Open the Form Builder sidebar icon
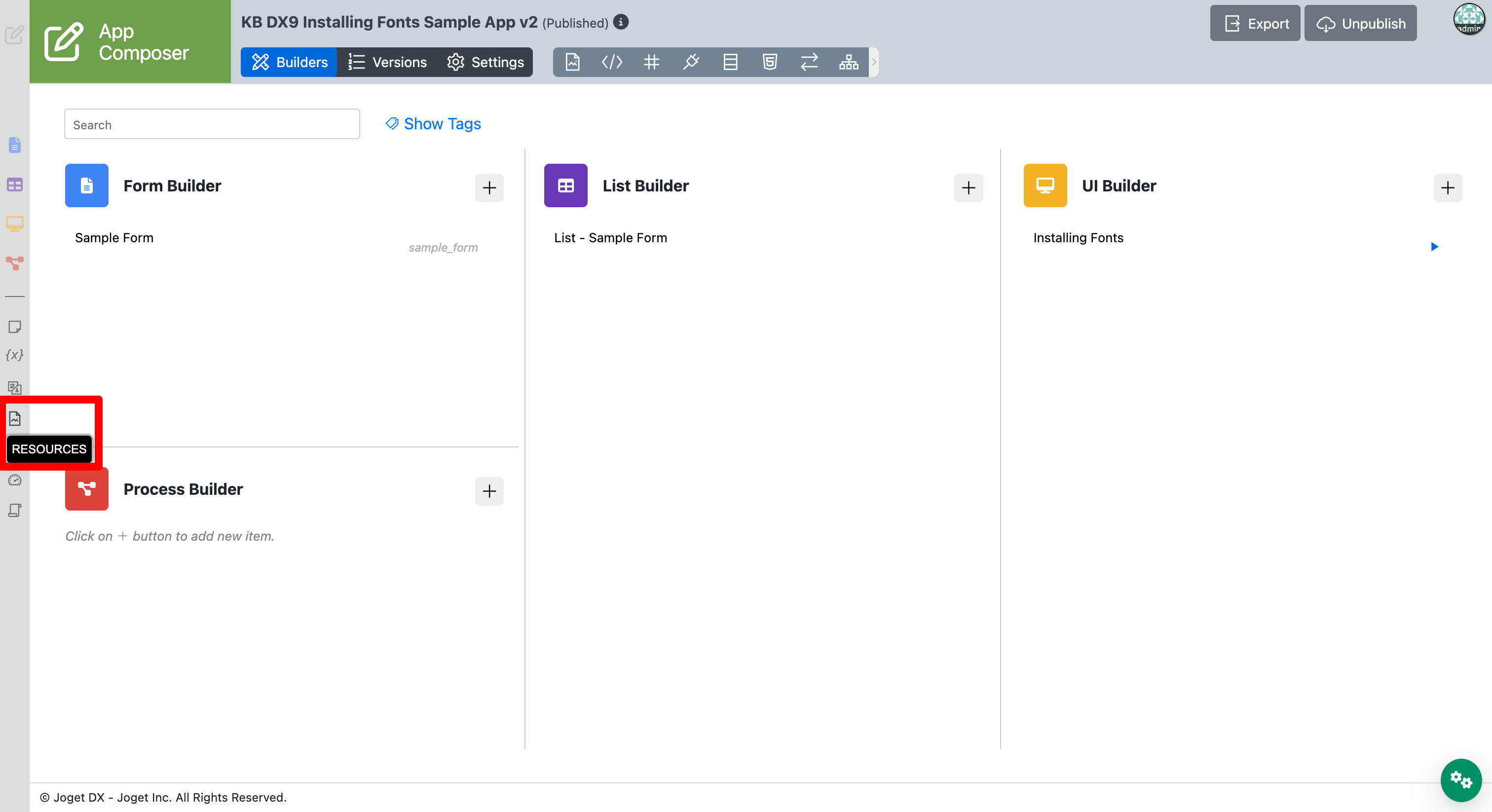This screenshot has height=812, width=1492. [14, 145]
